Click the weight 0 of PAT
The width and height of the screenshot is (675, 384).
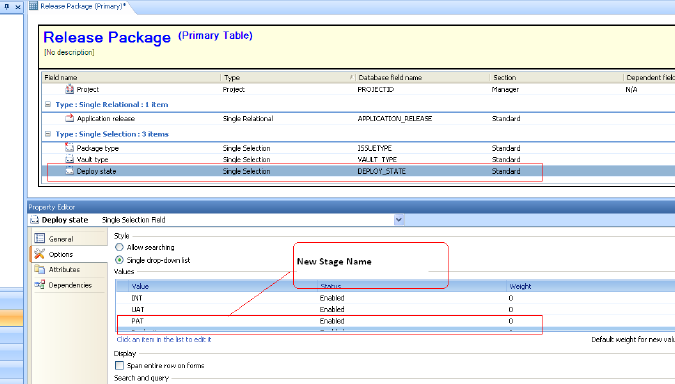pyautogui.click(x=511, y=321)
